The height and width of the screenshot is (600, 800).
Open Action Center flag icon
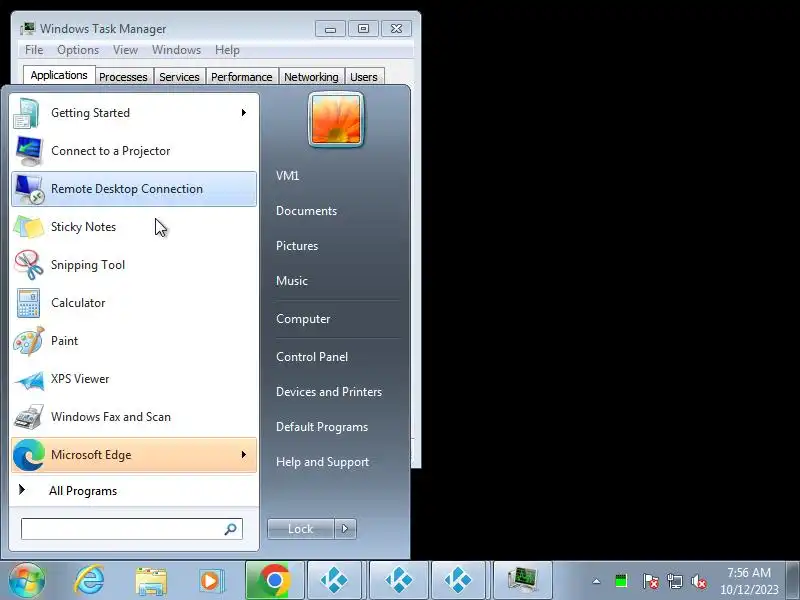click(651, 581)
